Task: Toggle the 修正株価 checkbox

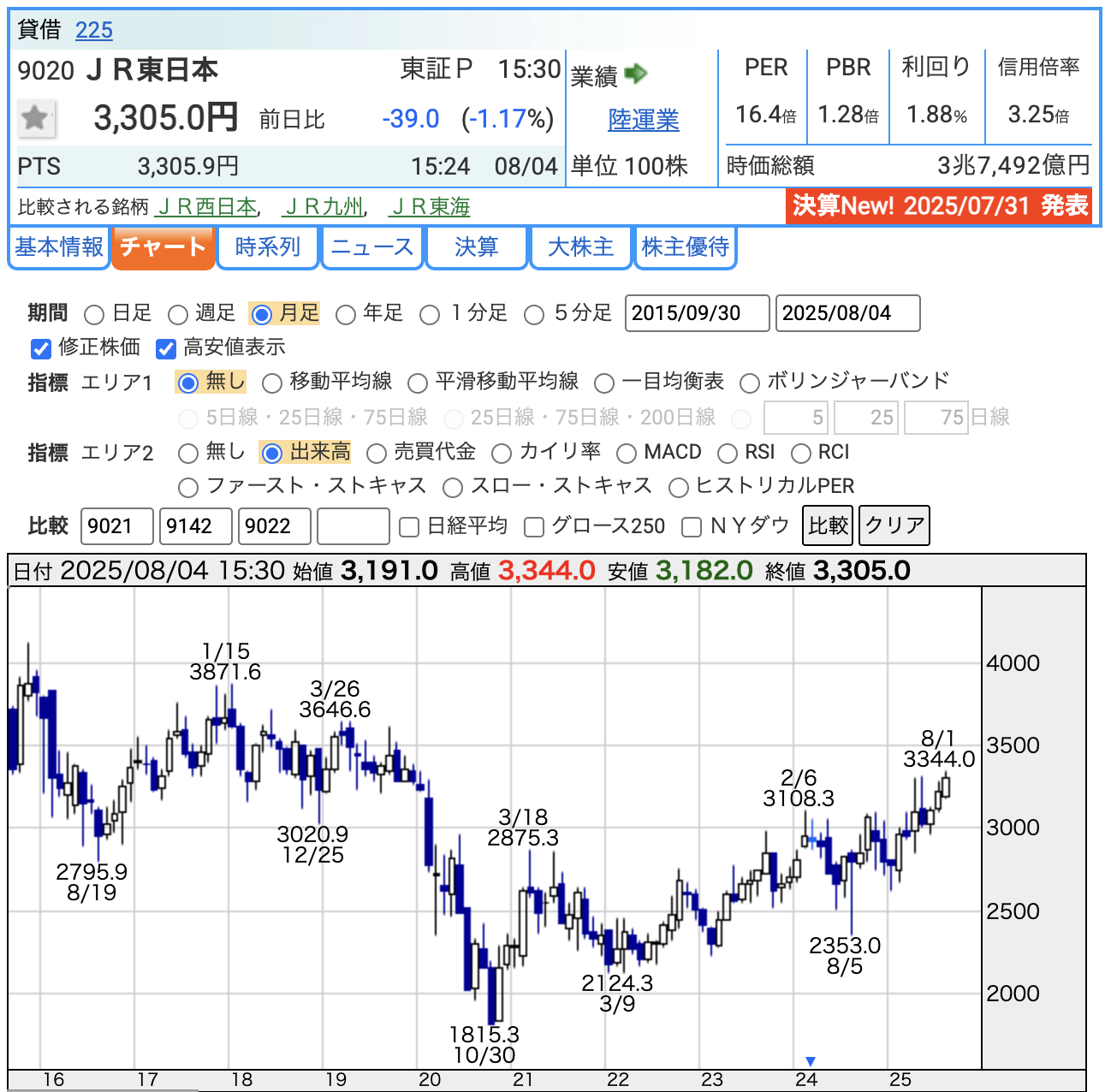Action: [41, 348]
